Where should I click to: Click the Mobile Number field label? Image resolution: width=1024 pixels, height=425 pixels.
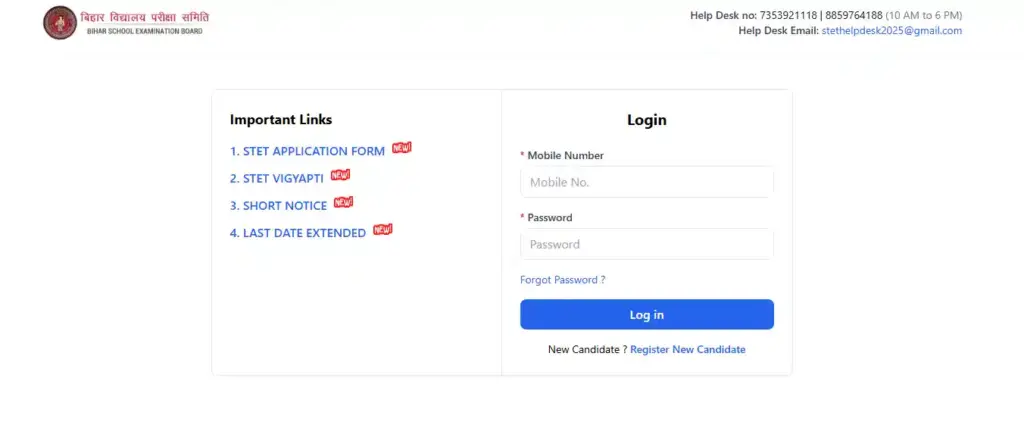pyautogui.click(x=565, y=156)
